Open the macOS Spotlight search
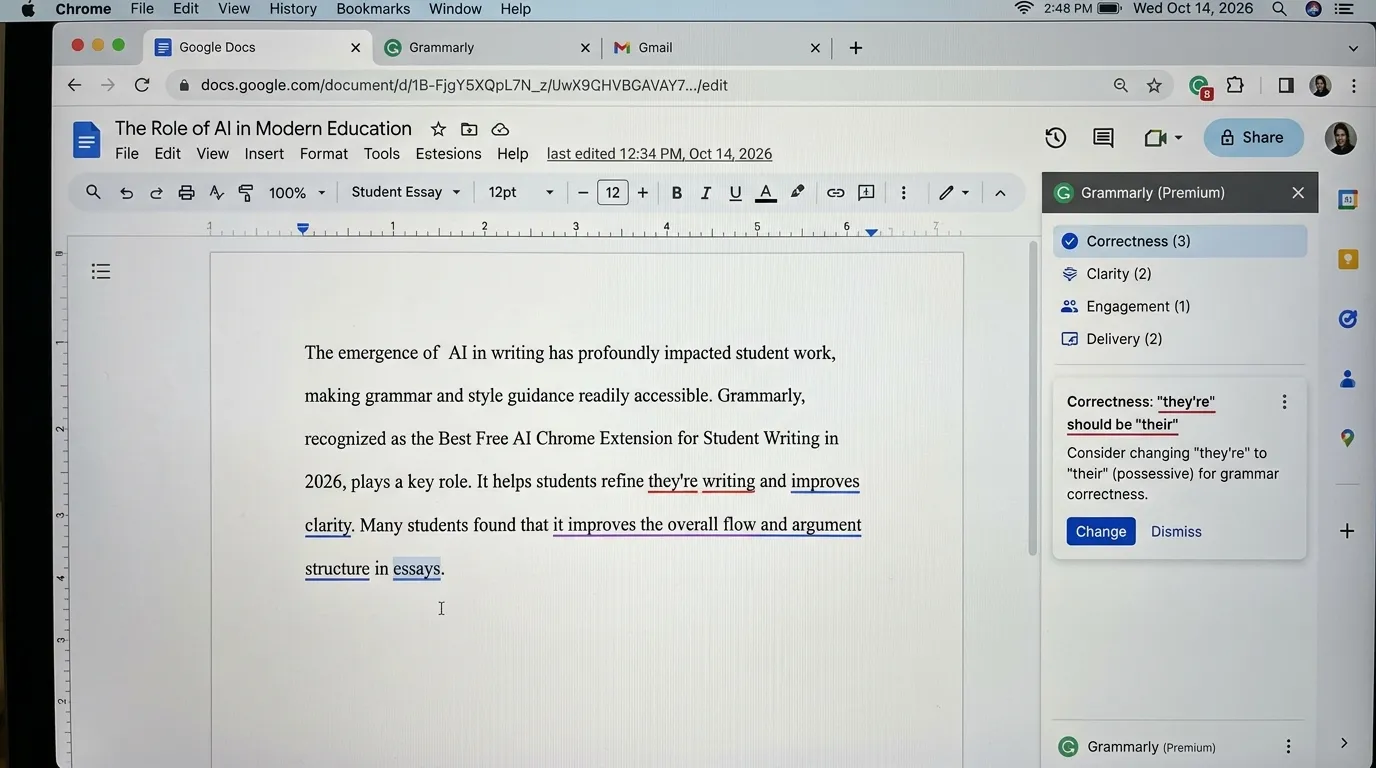Viewport: 1376px width, 768px height. [1279, 9]
